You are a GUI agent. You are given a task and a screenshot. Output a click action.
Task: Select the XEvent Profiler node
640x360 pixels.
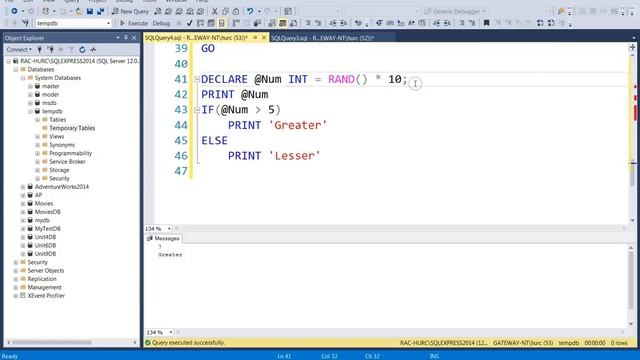[46, 296]
